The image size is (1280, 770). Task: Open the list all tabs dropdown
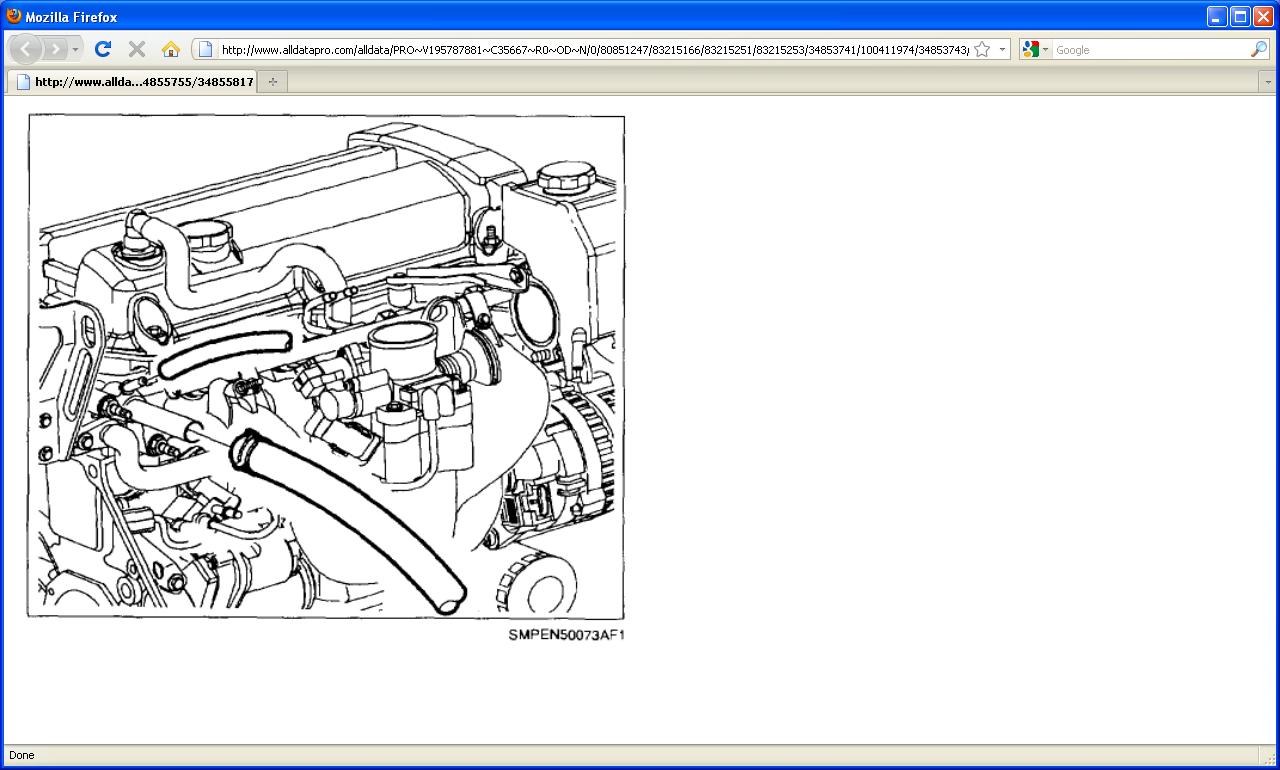point(1268,82)
